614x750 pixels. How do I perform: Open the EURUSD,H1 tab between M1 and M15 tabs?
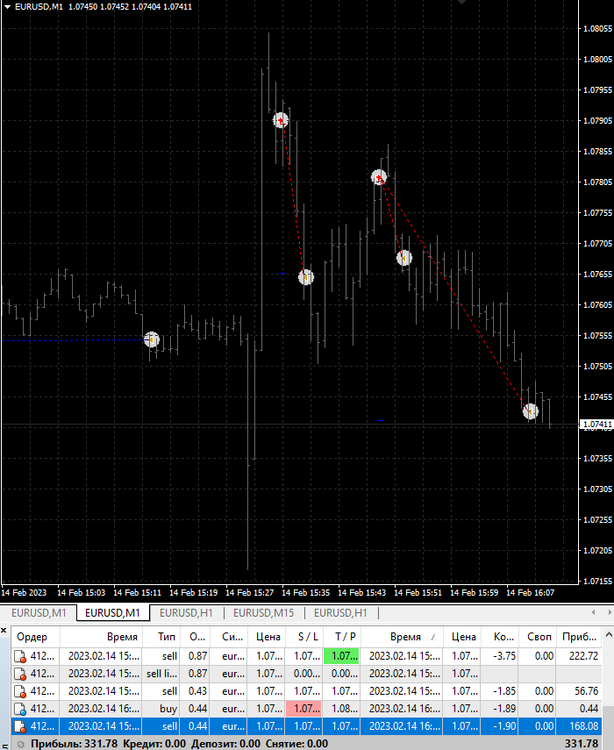[186, 613]
